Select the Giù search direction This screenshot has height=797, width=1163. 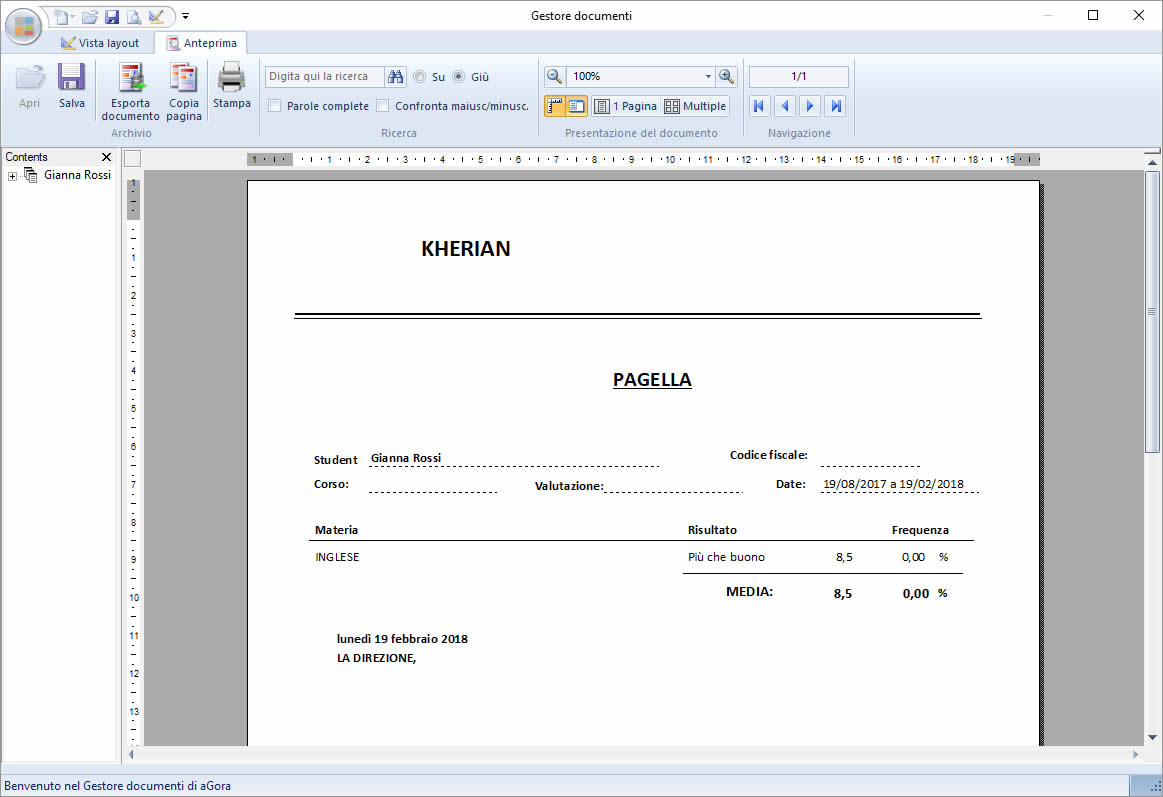click(x=459, y=76)
